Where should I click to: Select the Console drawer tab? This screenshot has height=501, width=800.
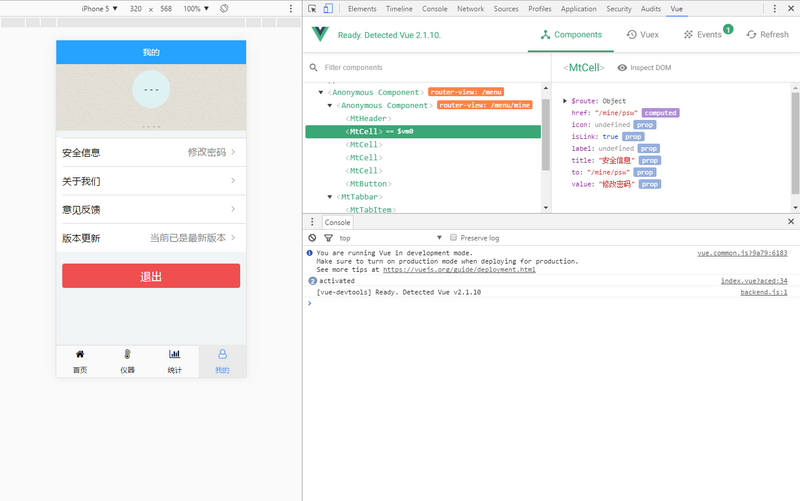coord(337,222)
